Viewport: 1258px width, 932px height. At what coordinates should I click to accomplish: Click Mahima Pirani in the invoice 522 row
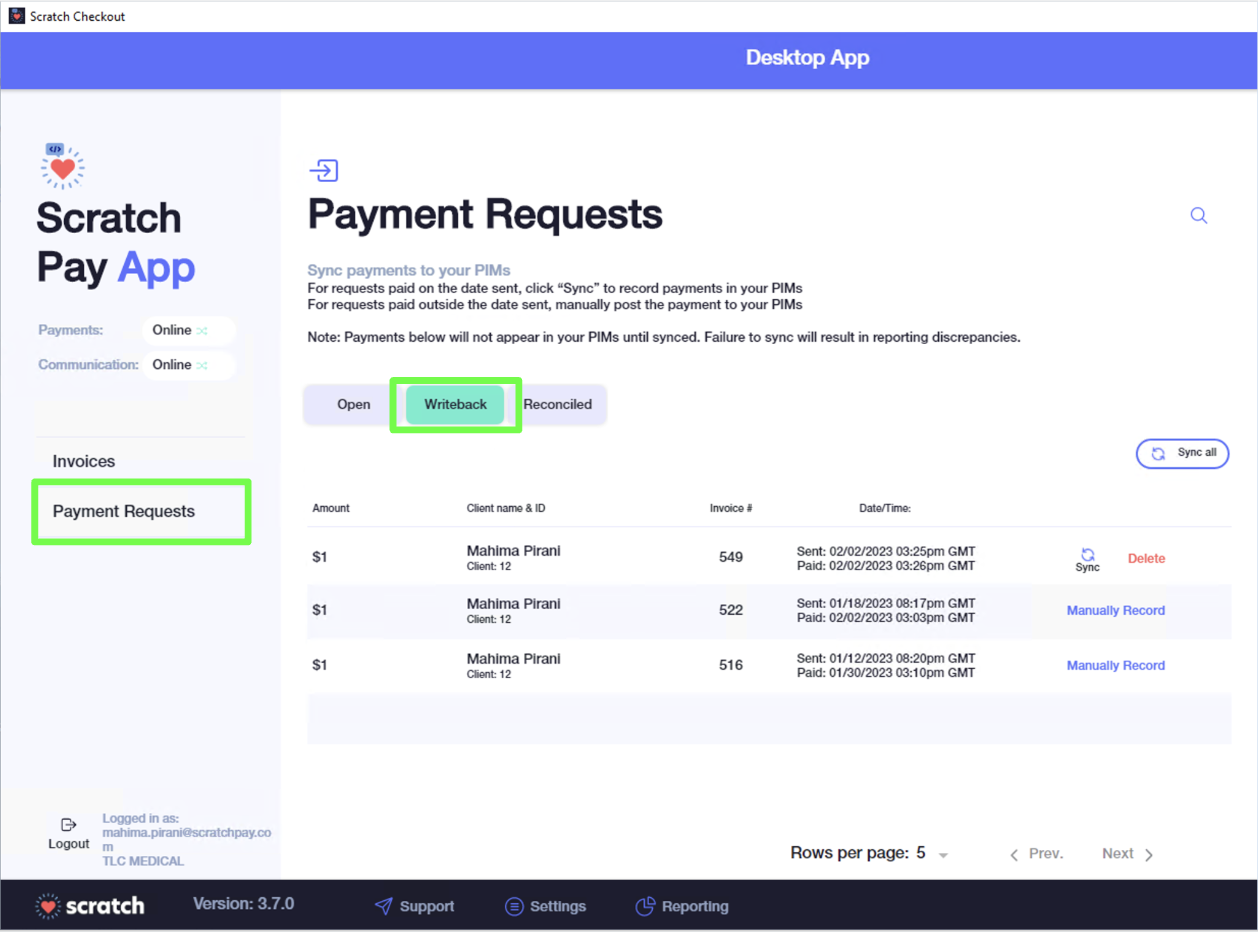(514, 603)
